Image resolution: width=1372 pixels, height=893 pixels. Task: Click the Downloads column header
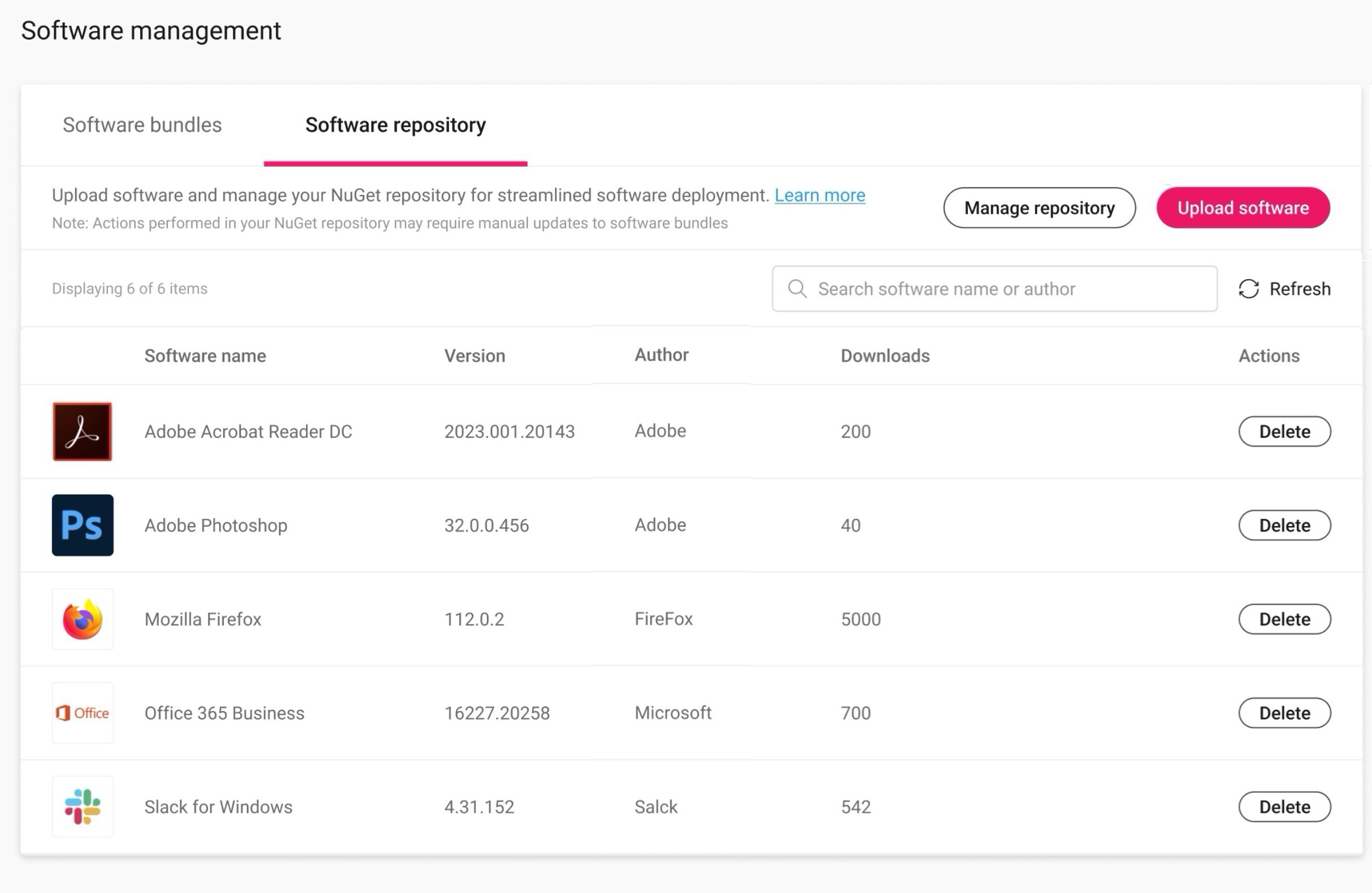[885, 356]
